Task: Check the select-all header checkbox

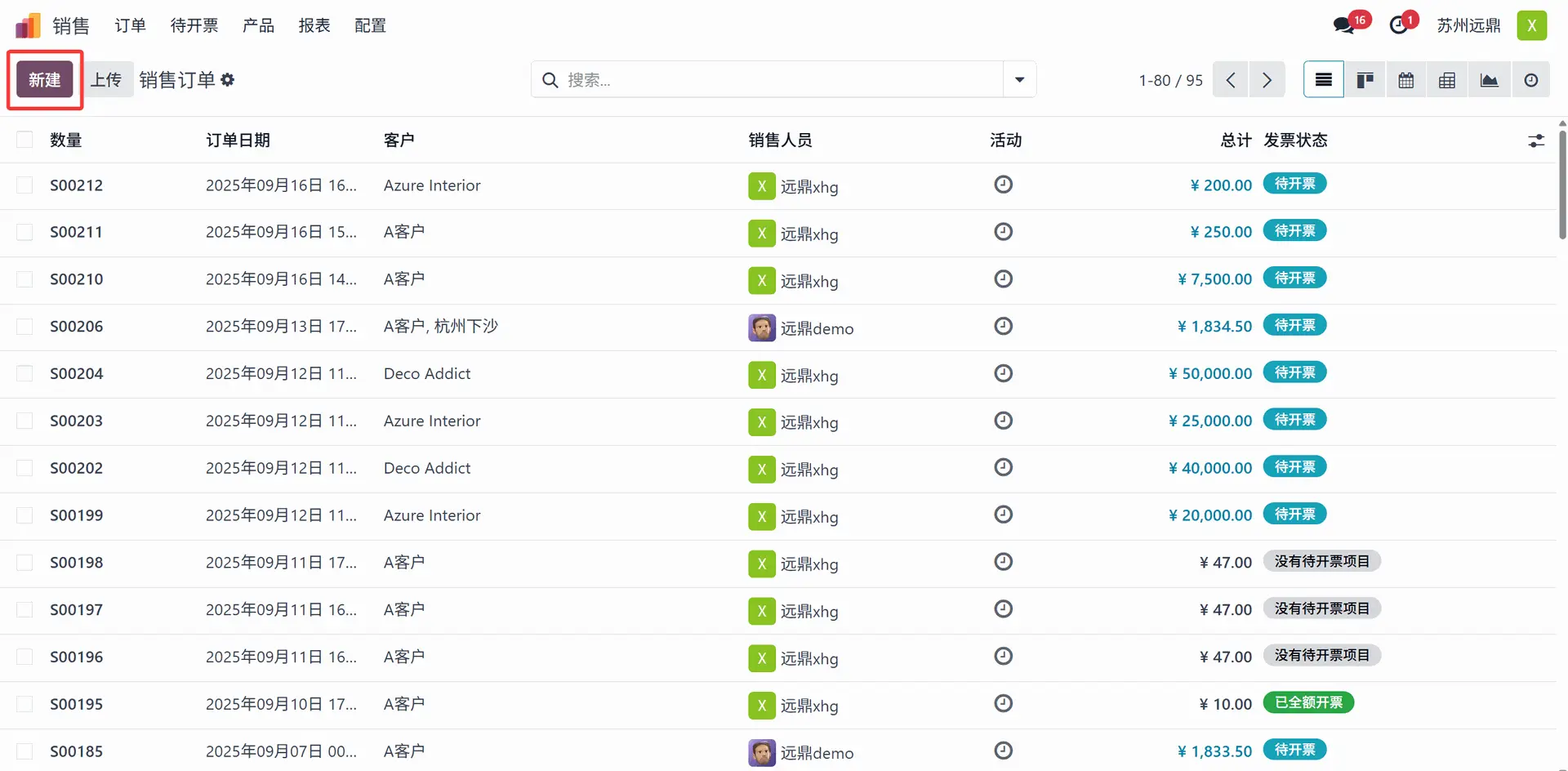Action: point(25,140)
